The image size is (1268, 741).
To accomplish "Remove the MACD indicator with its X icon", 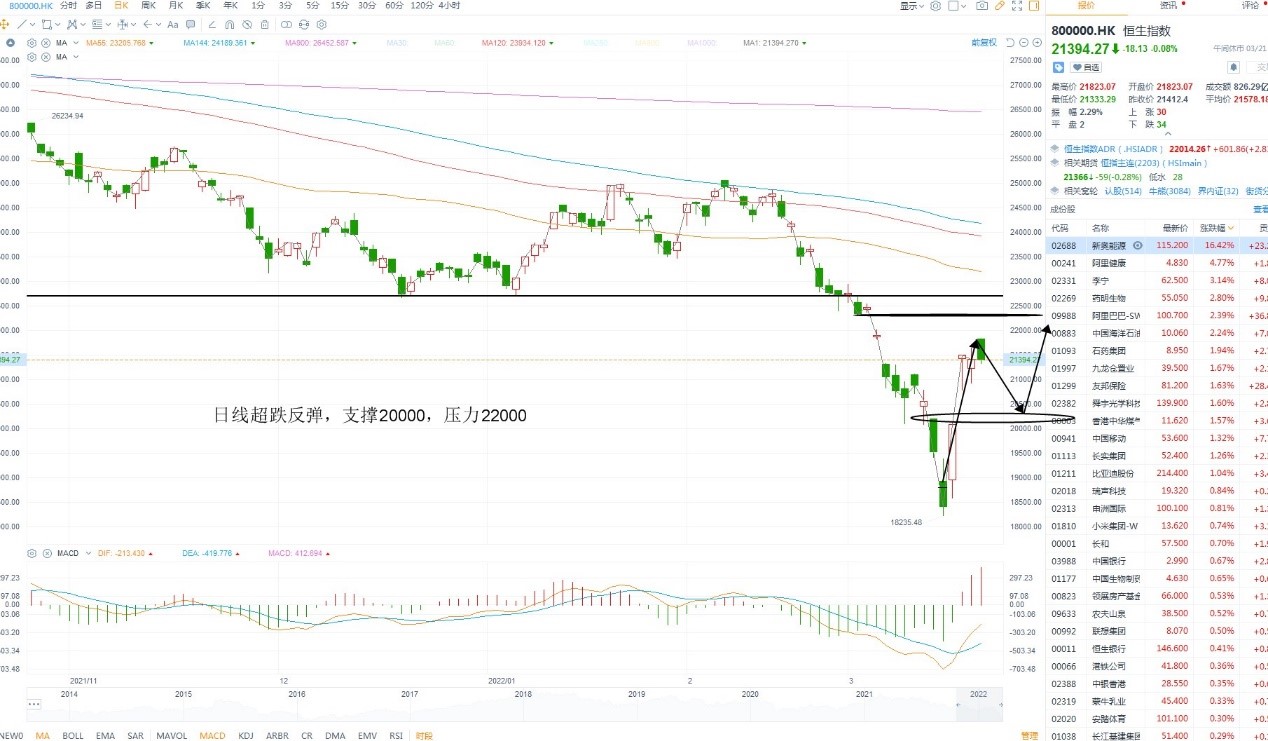I will (45, 553).
